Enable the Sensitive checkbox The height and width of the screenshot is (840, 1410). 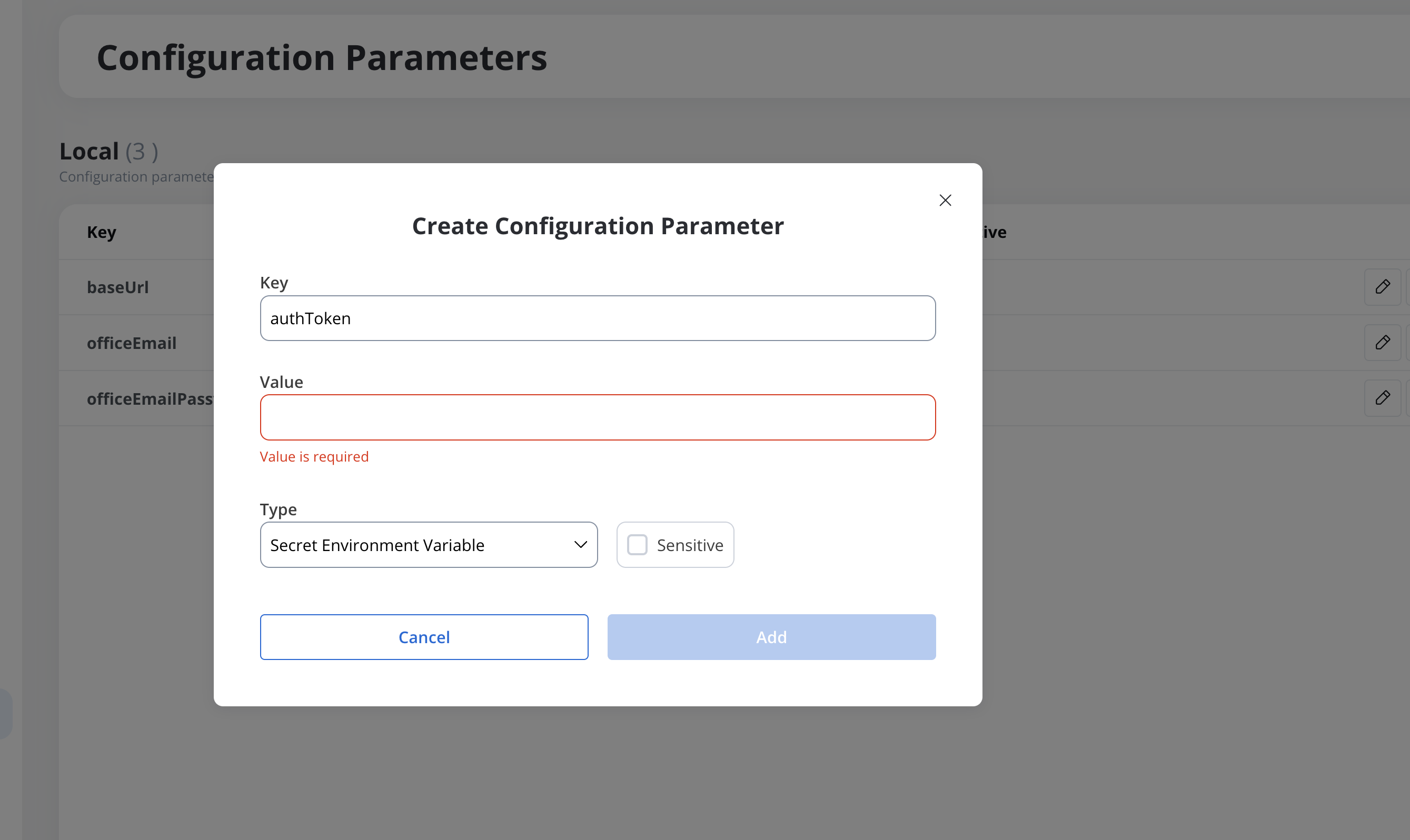(x=637, y=545)
